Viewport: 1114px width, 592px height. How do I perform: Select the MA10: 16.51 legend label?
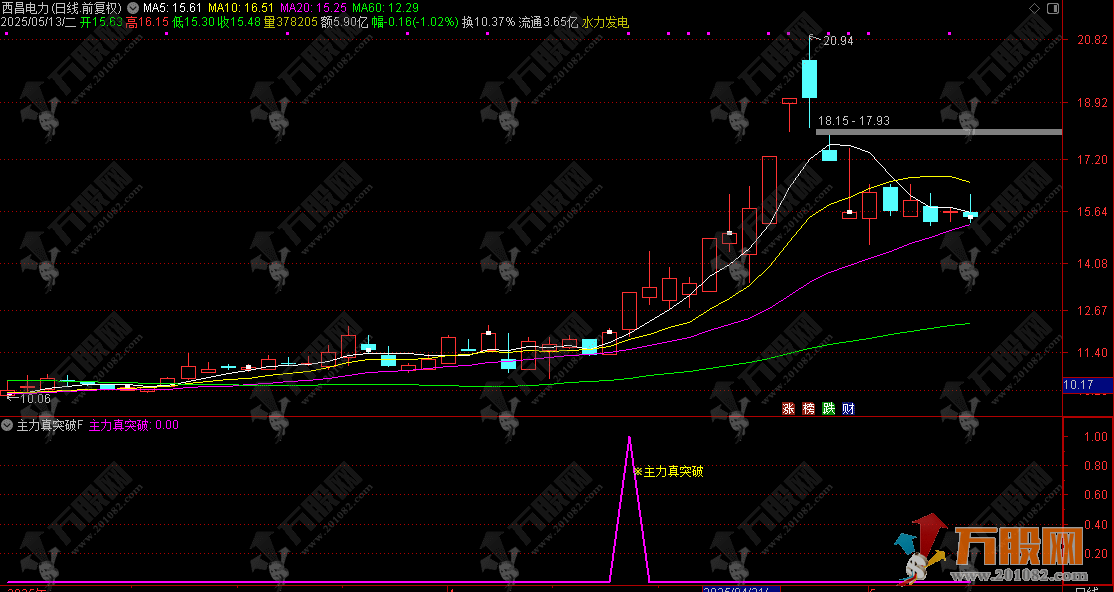point(241,9)
